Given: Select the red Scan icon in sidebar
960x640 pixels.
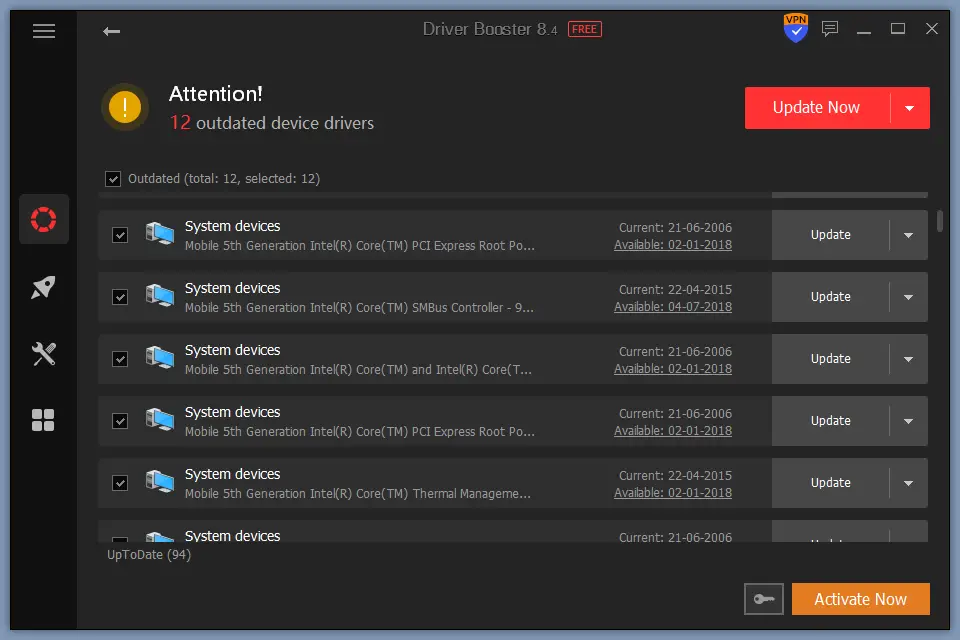Looking at the screenshot, I should [43, 219].
